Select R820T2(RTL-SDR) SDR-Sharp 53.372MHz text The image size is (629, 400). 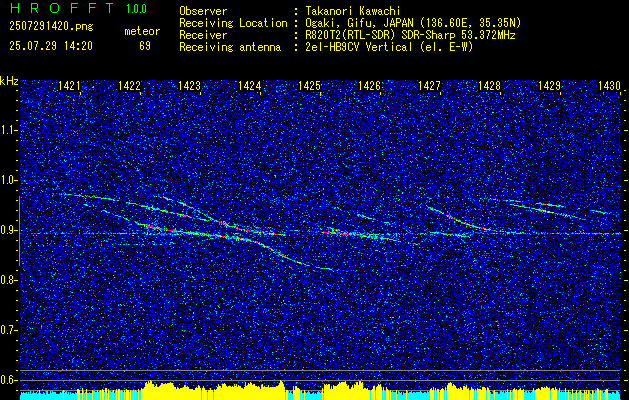click(x=410, y=35)
